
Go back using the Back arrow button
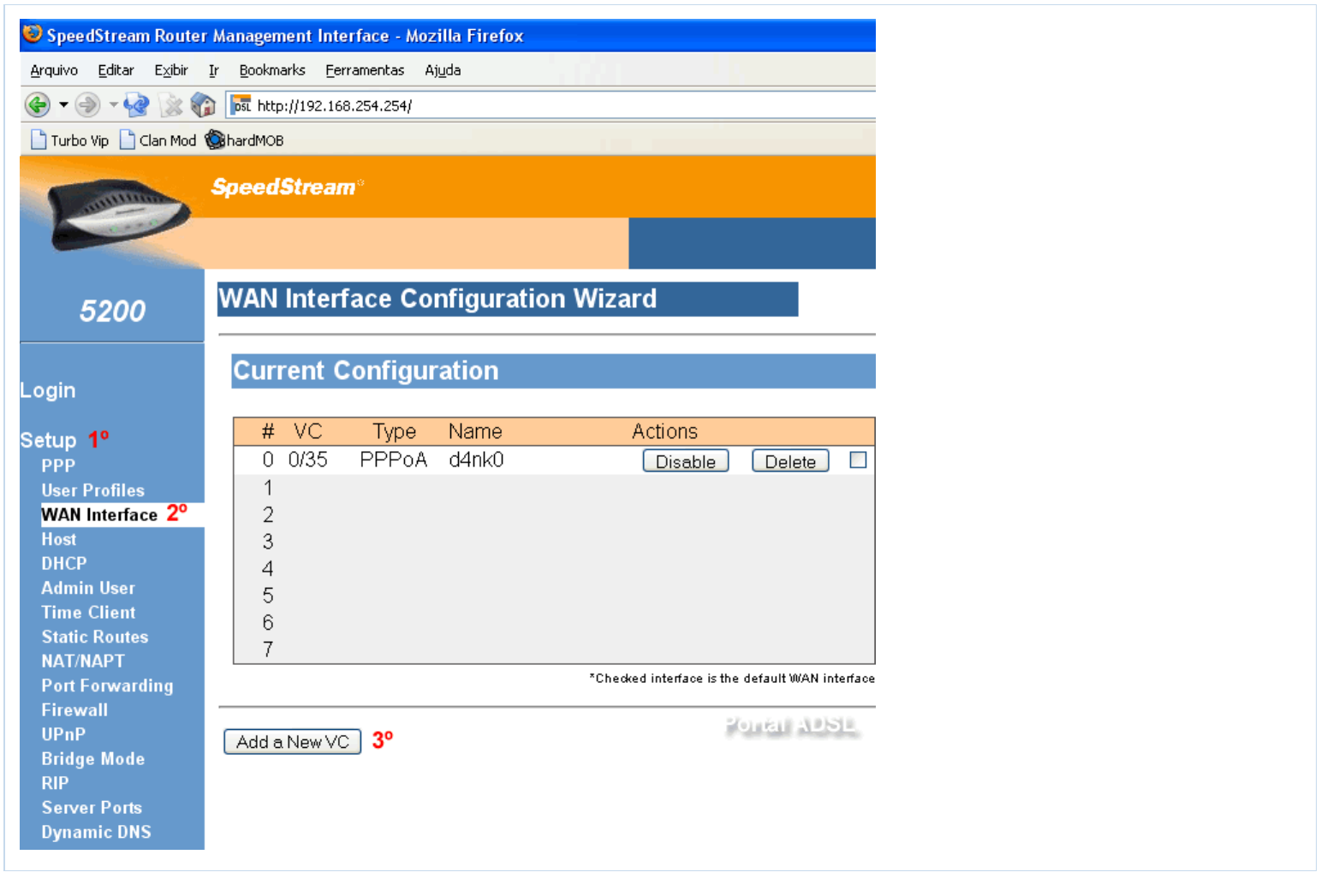(37, 105)
